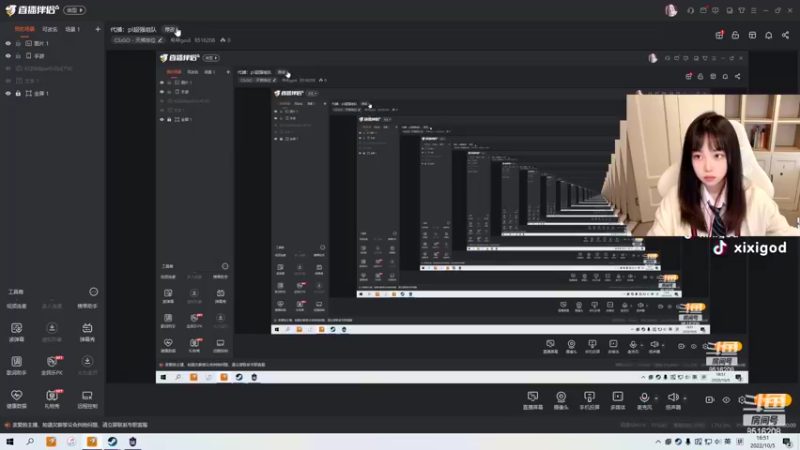Select the 文本 1 source row

tap(52, 81)
